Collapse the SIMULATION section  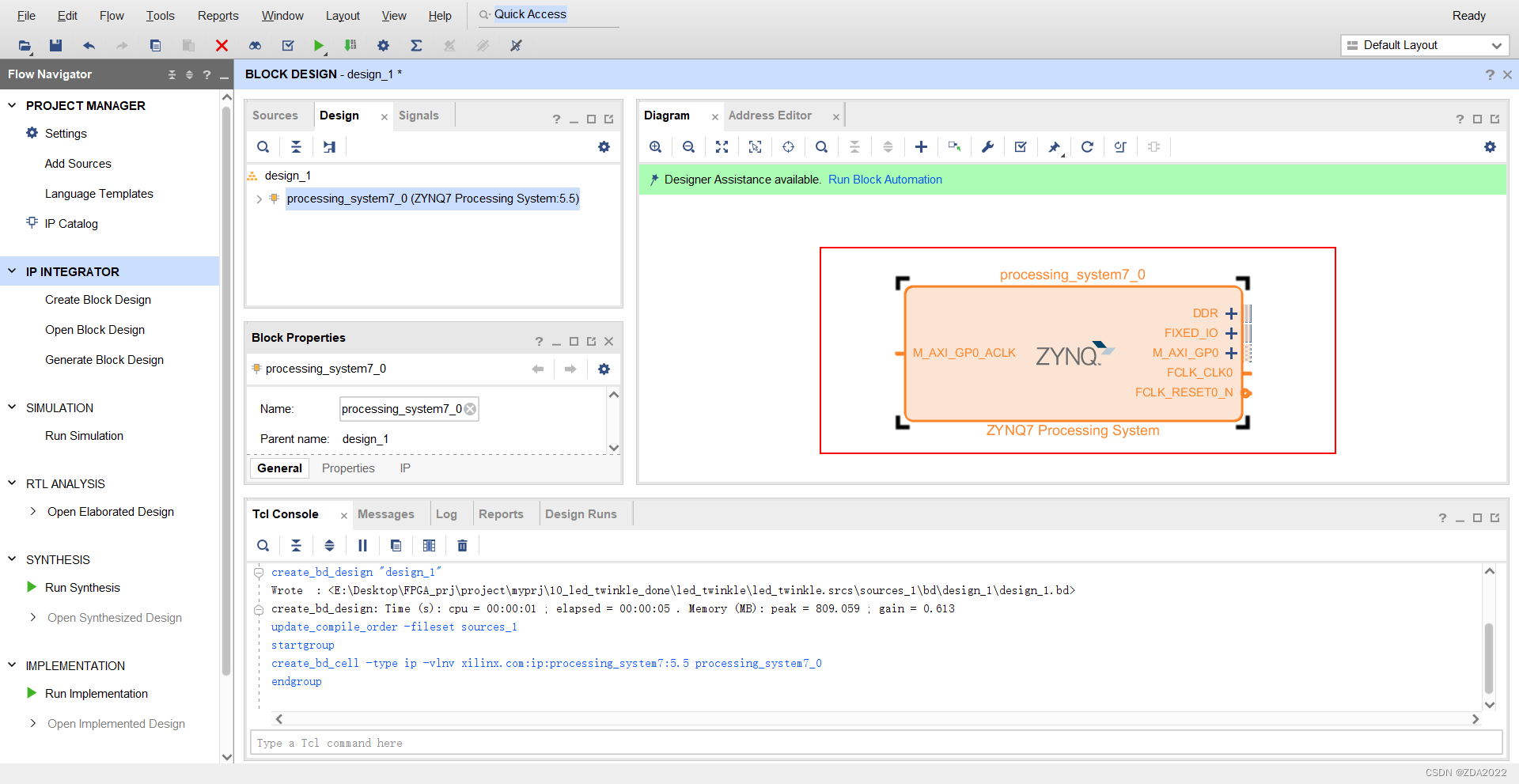[x=12, y=407]
